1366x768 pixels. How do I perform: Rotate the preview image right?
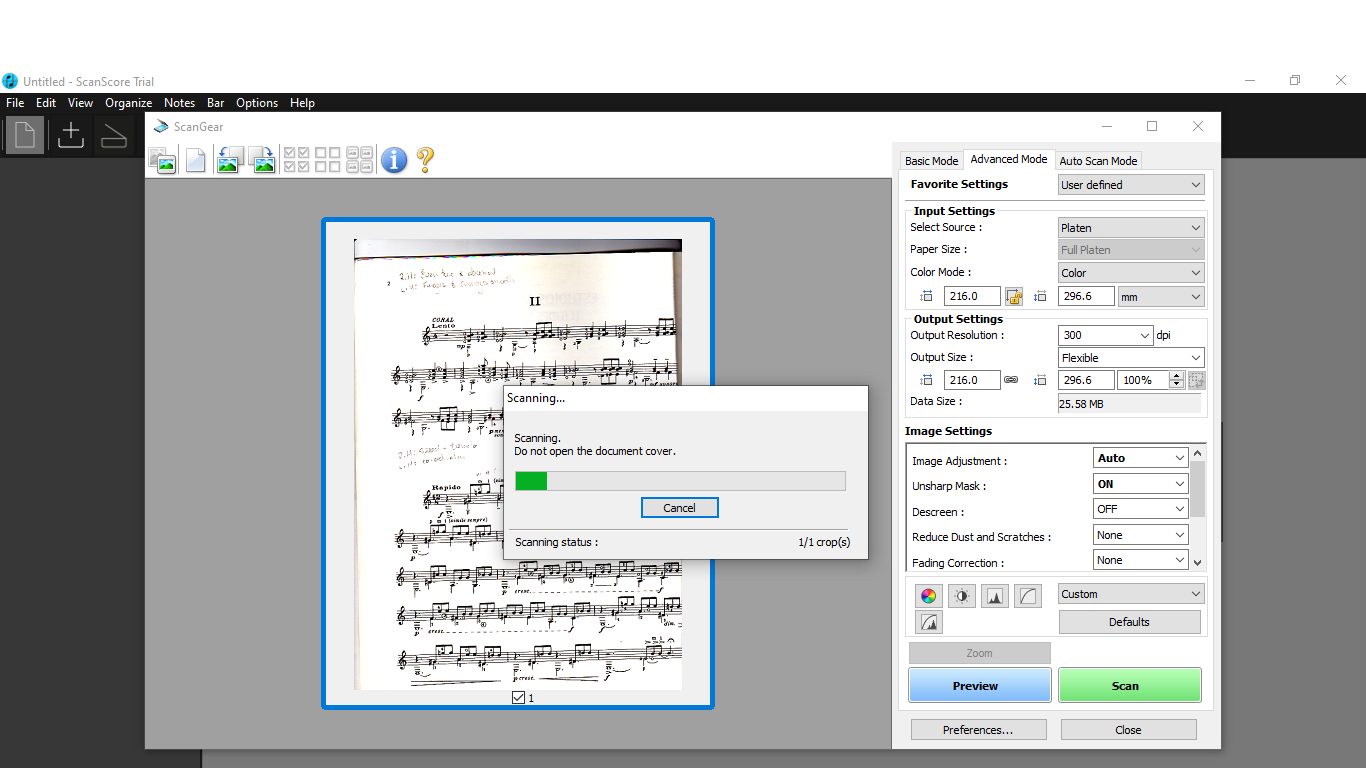coord(262,160)
